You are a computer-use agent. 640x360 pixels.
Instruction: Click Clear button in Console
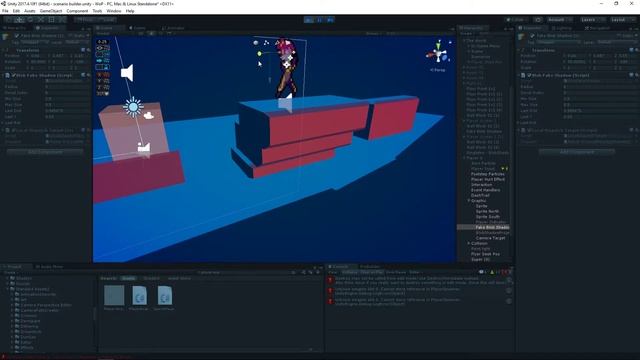pyautogui.click(x=333, y=272)
